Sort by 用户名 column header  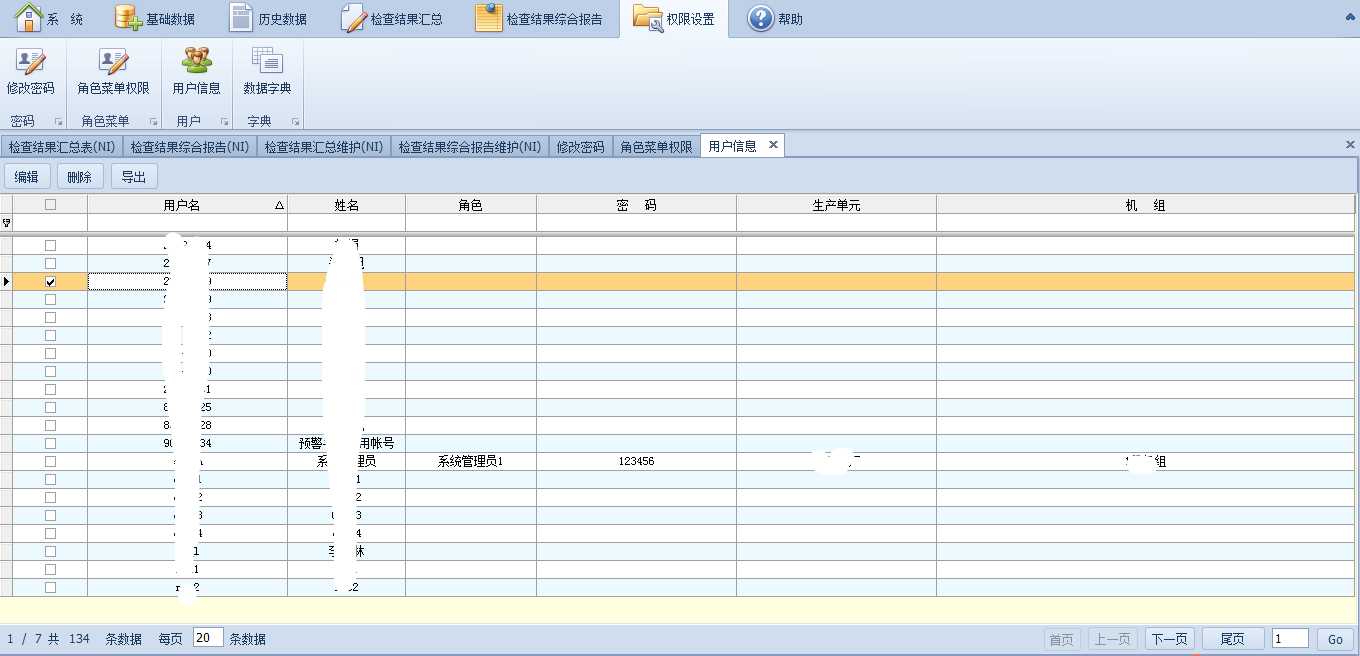click(x=187, y=205)
